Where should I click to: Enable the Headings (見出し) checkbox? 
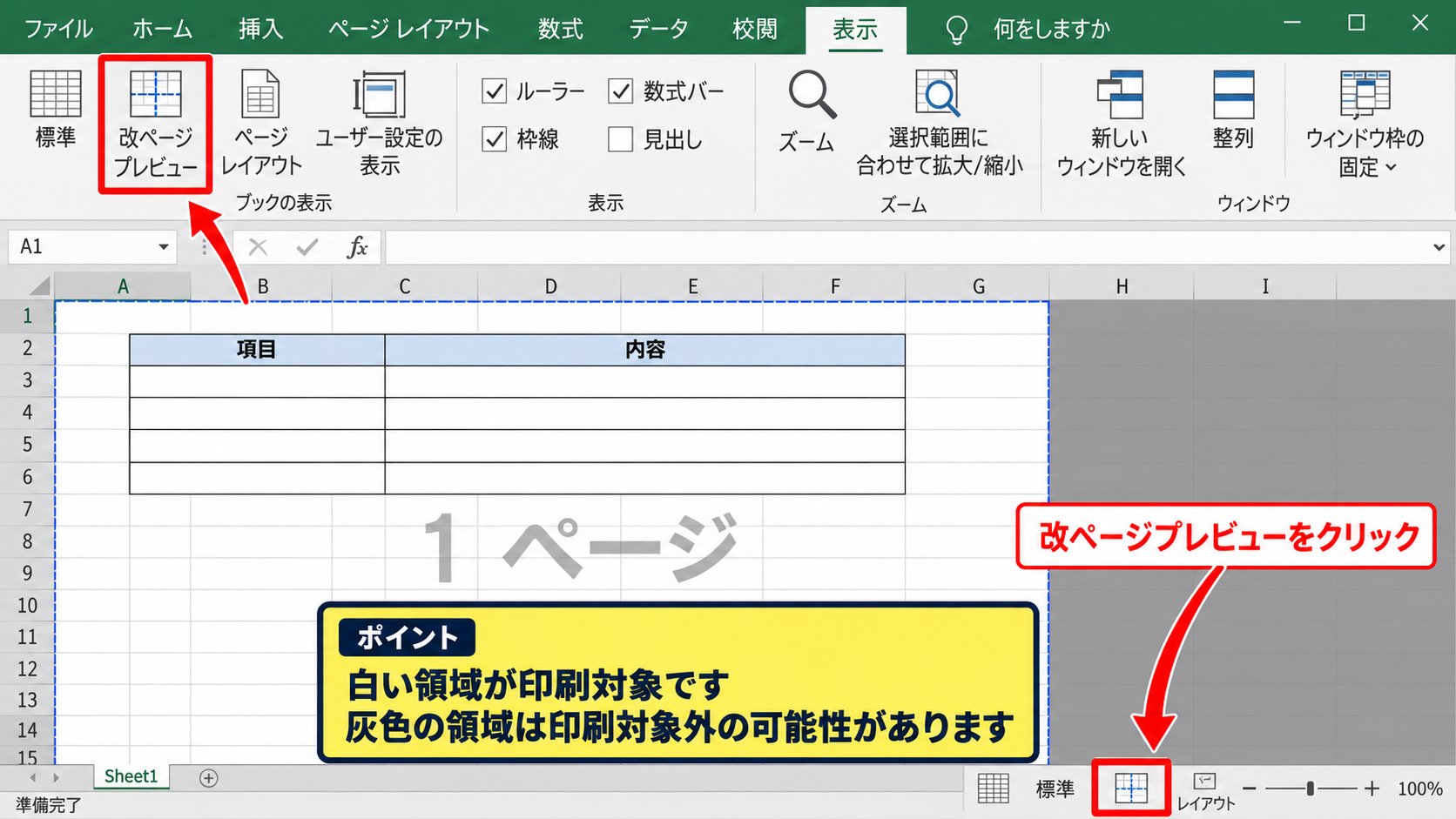click(x=620, y=139)
